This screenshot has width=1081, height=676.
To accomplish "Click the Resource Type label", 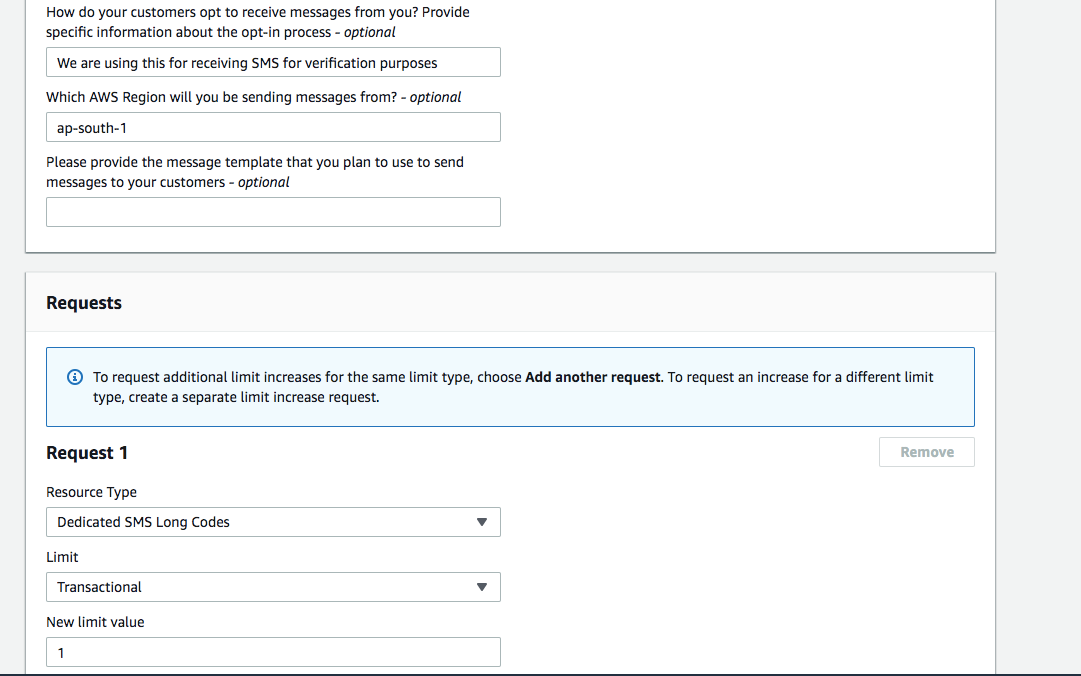I will 92,492.
